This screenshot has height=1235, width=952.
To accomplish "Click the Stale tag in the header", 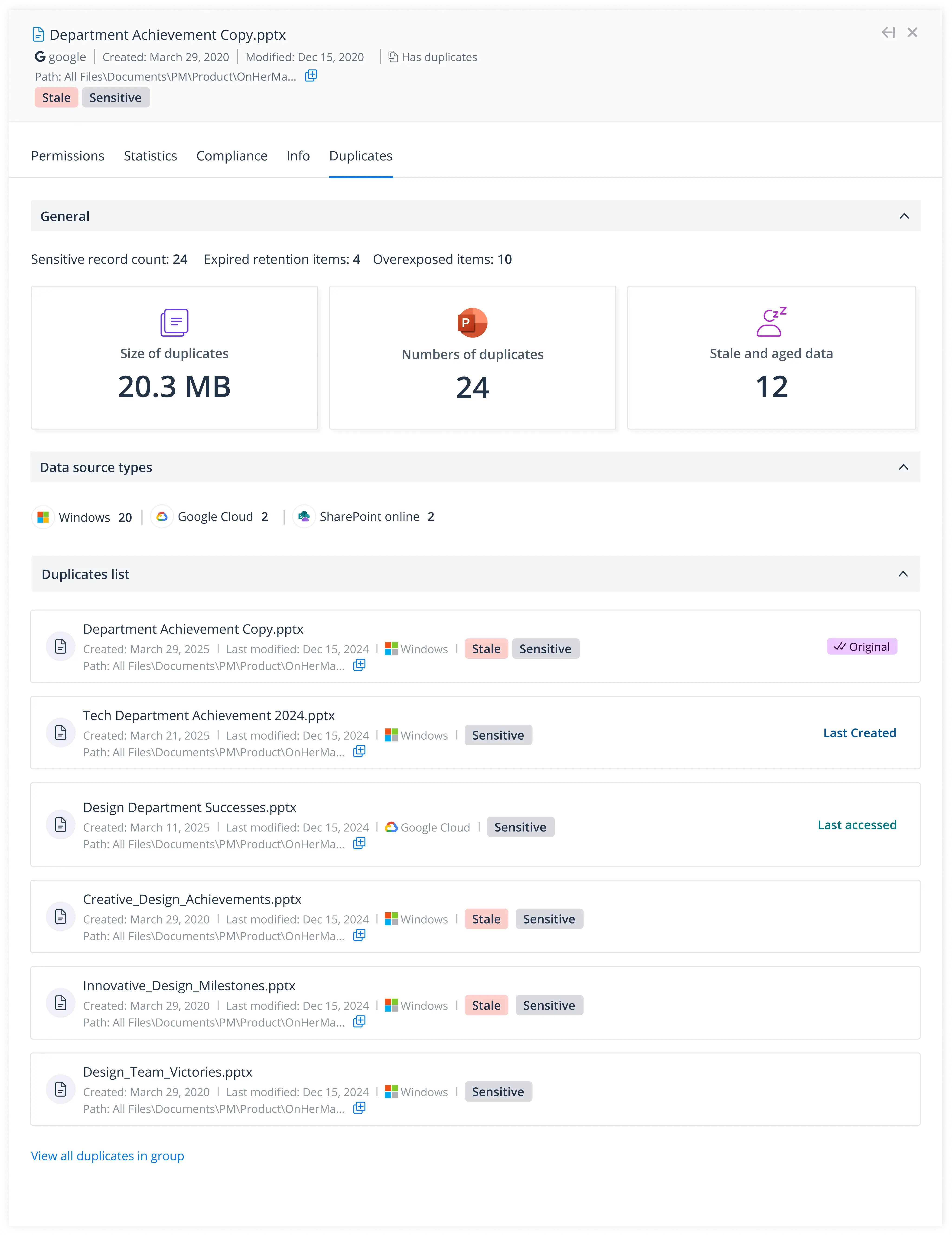I will pyautogui.click(x=57, y=97).
